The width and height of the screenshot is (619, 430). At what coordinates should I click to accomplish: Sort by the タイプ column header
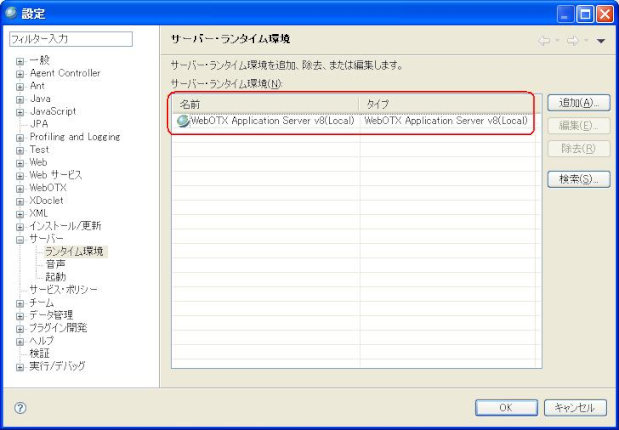[x=450, y=104]
